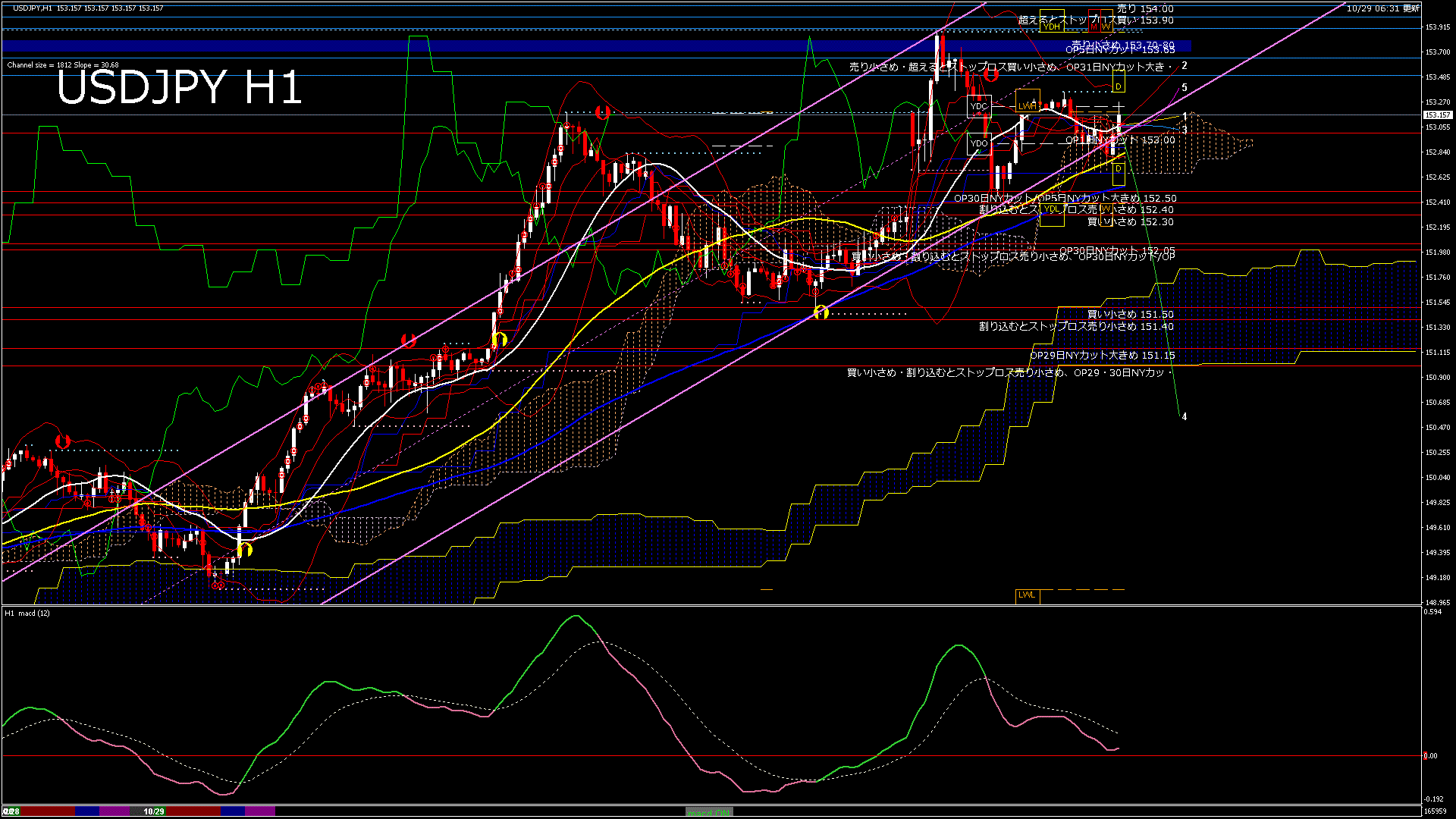
Task: Click the YDO yesterday-open label box
Action: (x=978, y=143)
